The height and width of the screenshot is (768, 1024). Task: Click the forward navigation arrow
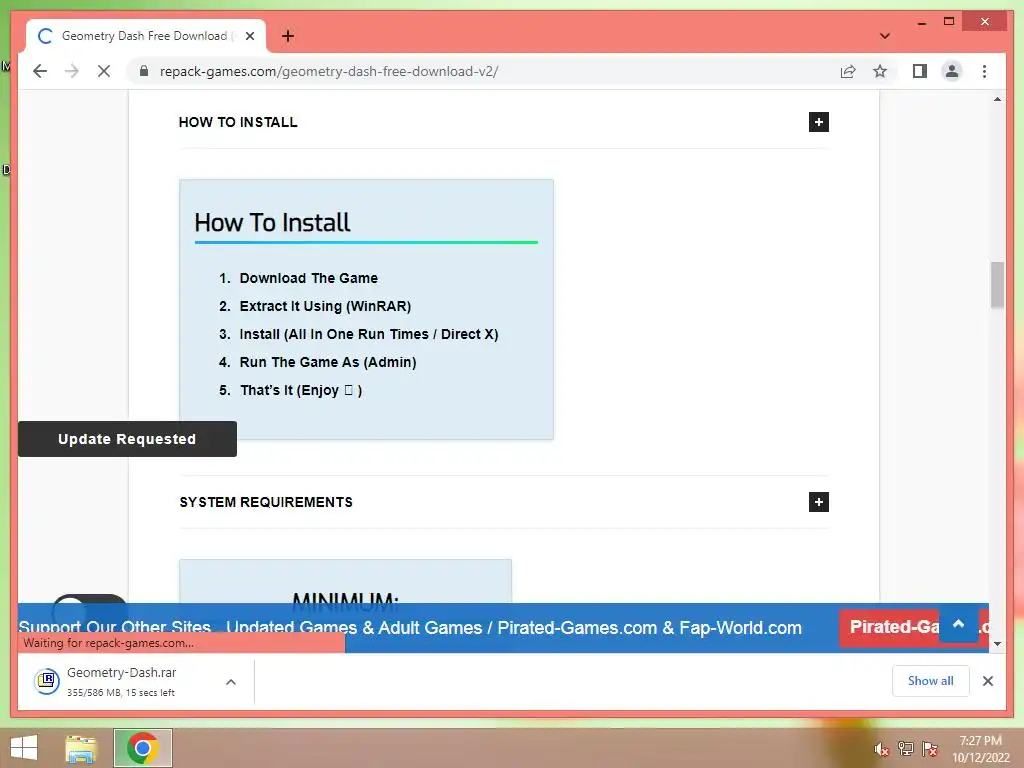pyautogui.click(x=71, y=71)
